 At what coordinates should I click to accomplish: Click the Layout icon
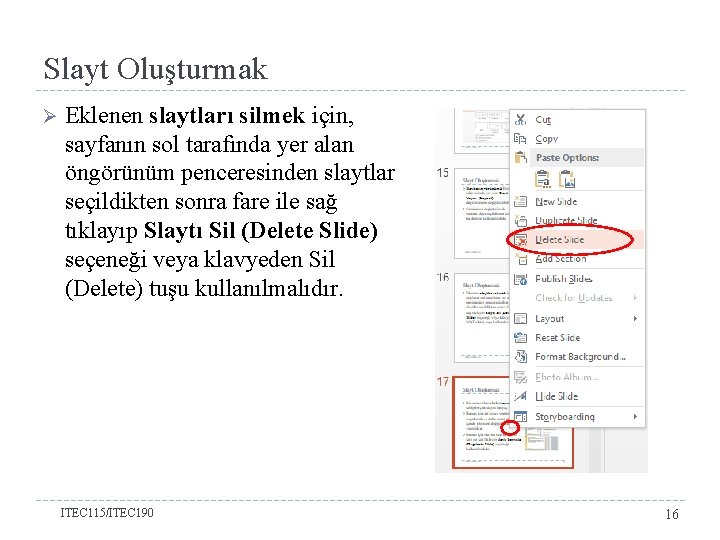point(520,319)
